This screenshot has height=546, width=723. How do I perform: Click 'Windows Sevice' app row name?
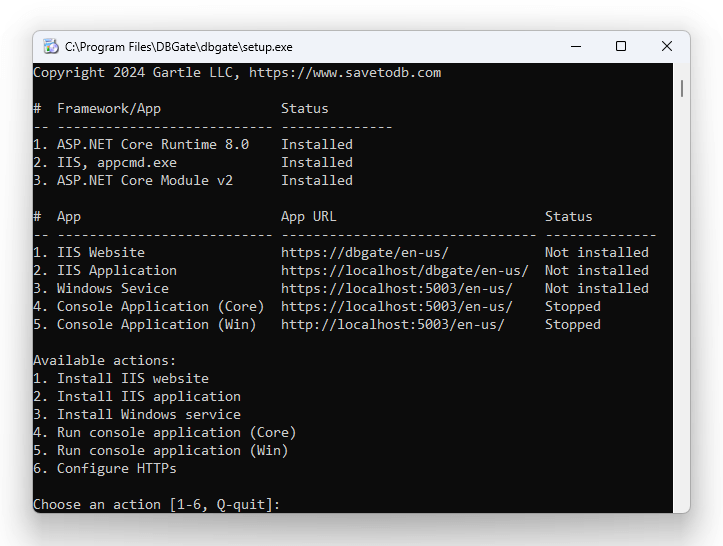pyautogui.click(x=113, y=289)
